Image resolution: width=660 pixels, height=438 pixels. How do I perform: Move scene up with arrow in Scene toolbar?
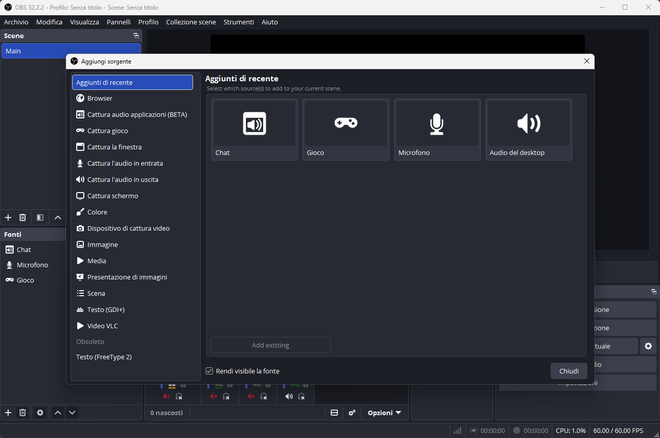[x=58, y=218]
